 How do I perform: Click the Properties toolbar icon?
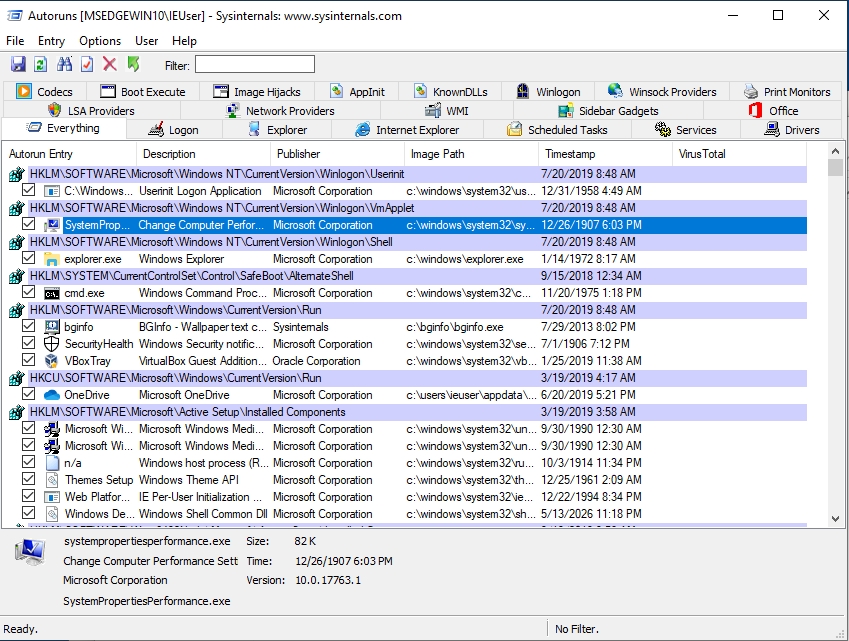[87, 64]
